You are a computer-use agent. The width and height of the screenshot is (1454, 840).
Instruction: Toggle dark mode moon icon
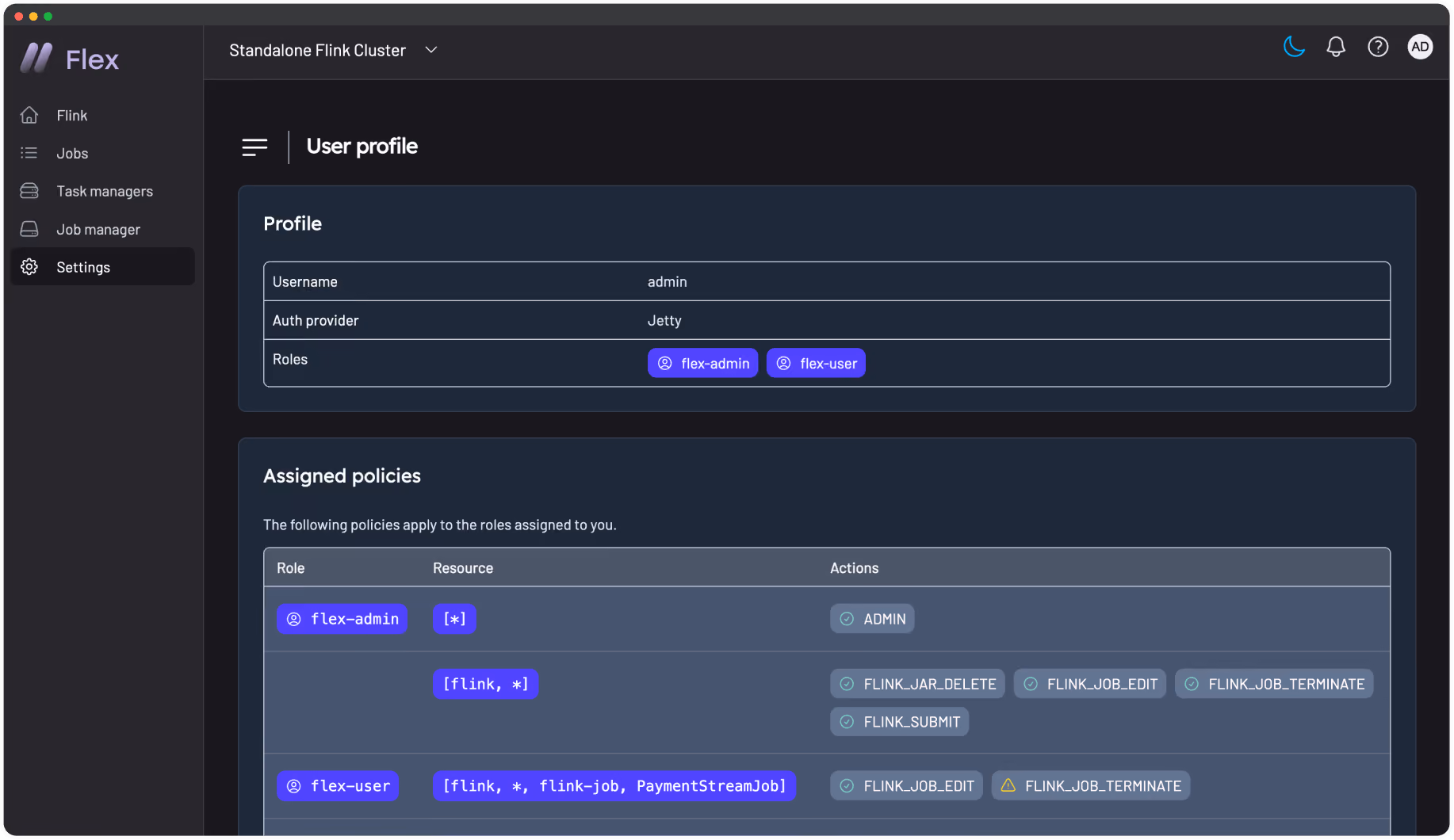coord(1294,48)
